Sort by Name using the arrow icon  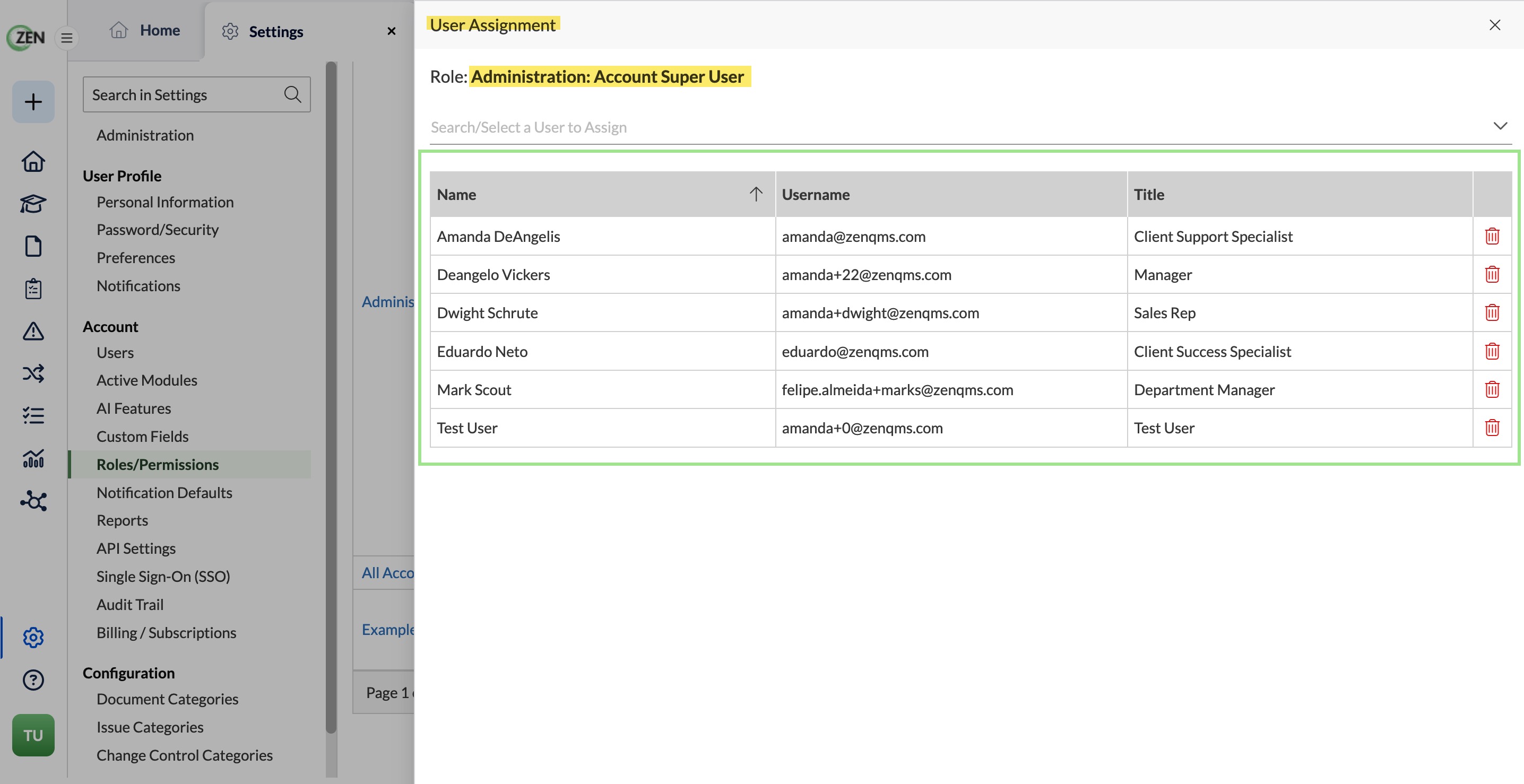(x=756, y=194)
